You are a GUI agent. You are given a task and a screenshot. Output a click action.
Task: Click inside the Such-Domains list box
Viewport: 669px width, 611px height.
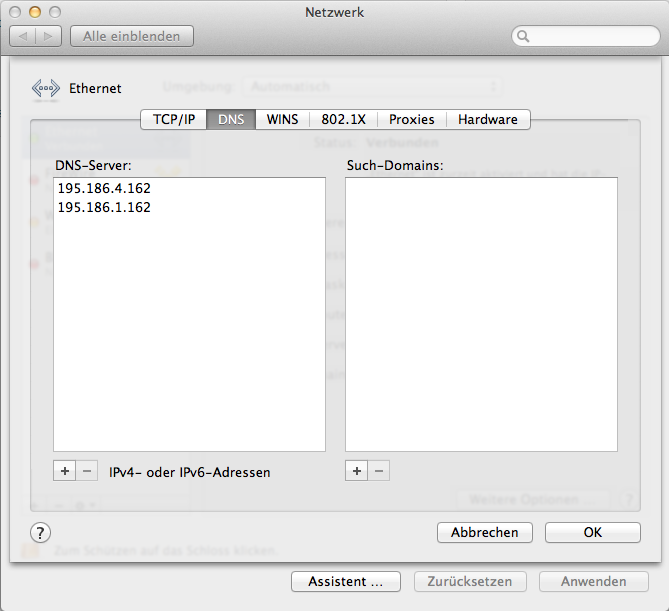(x=481, y=314)
